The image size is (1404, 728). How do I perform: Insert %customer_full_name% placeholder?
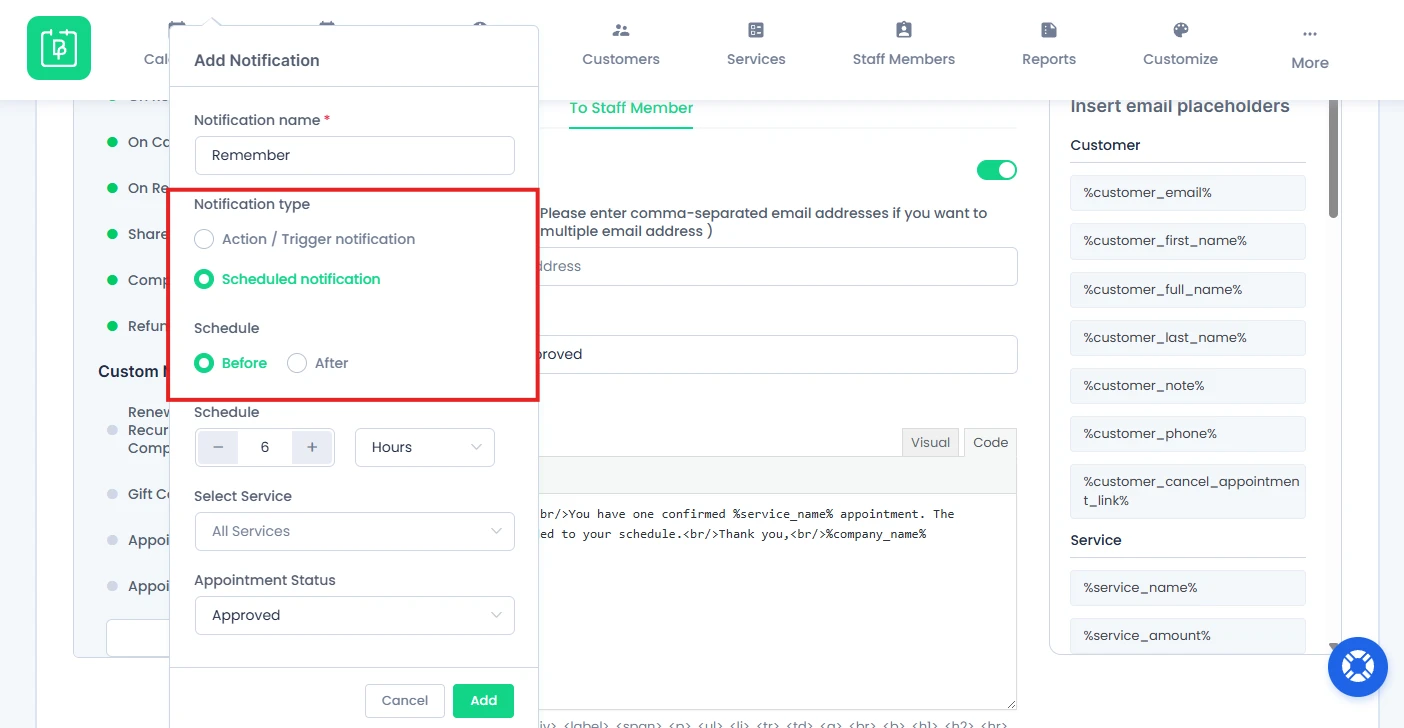[x=1188, y=289]
